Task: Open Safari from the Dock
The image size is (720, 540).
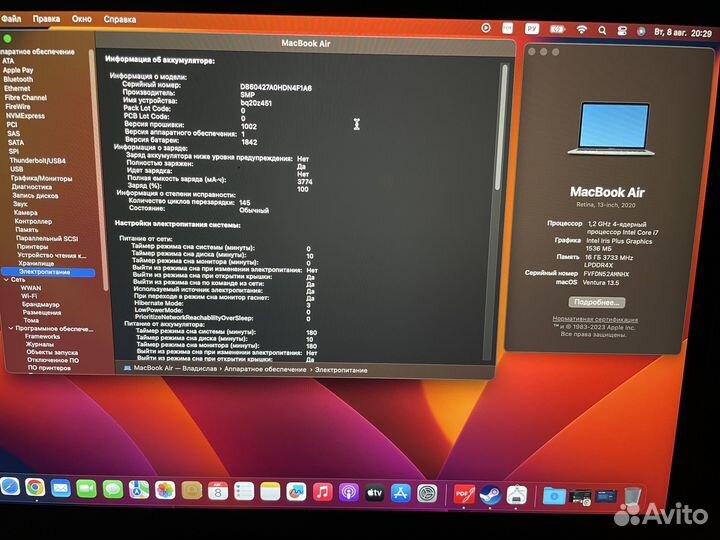Action: (x=9, y=487)
